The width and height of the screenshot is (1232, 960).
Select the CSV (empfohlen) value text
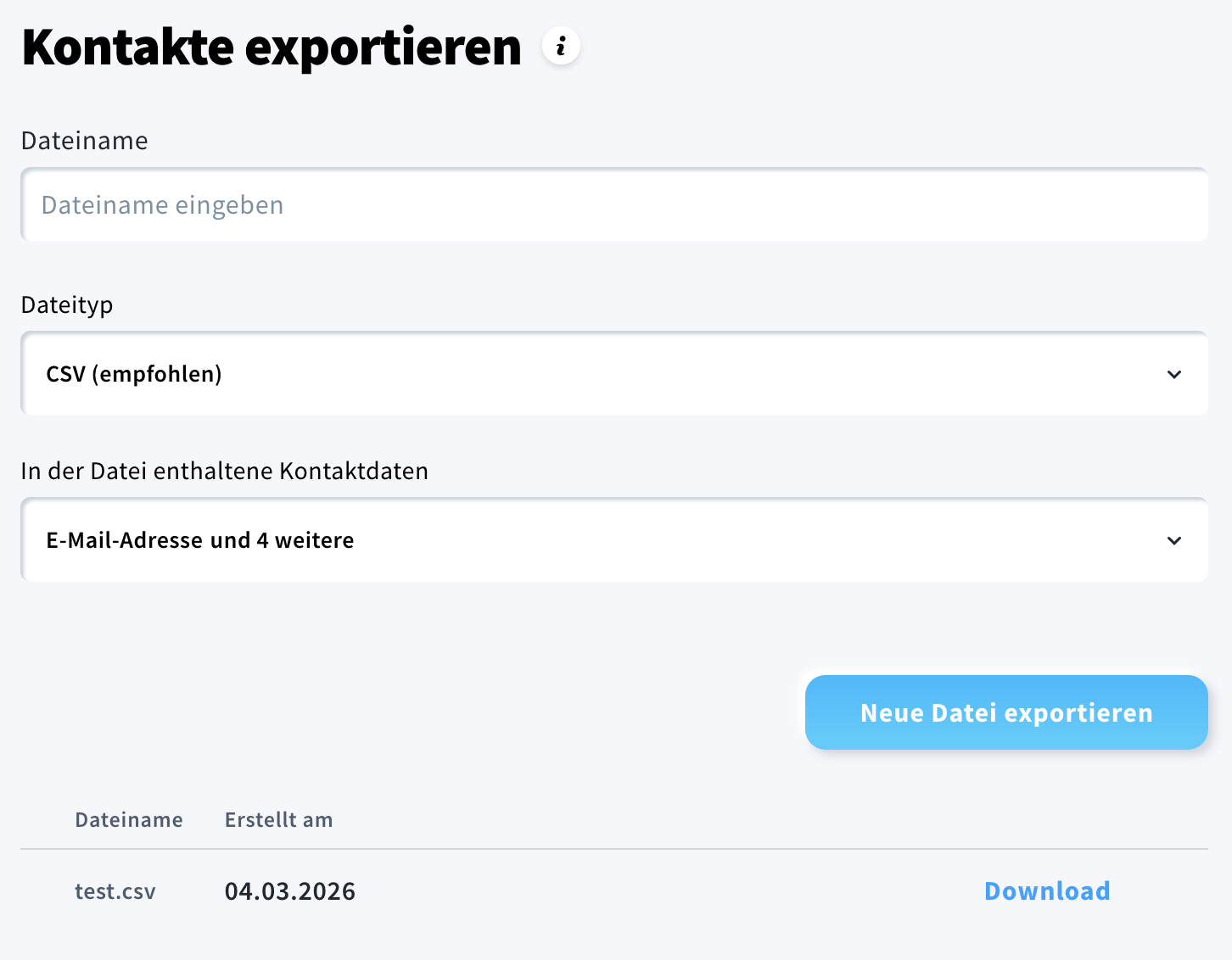(134, 374)
